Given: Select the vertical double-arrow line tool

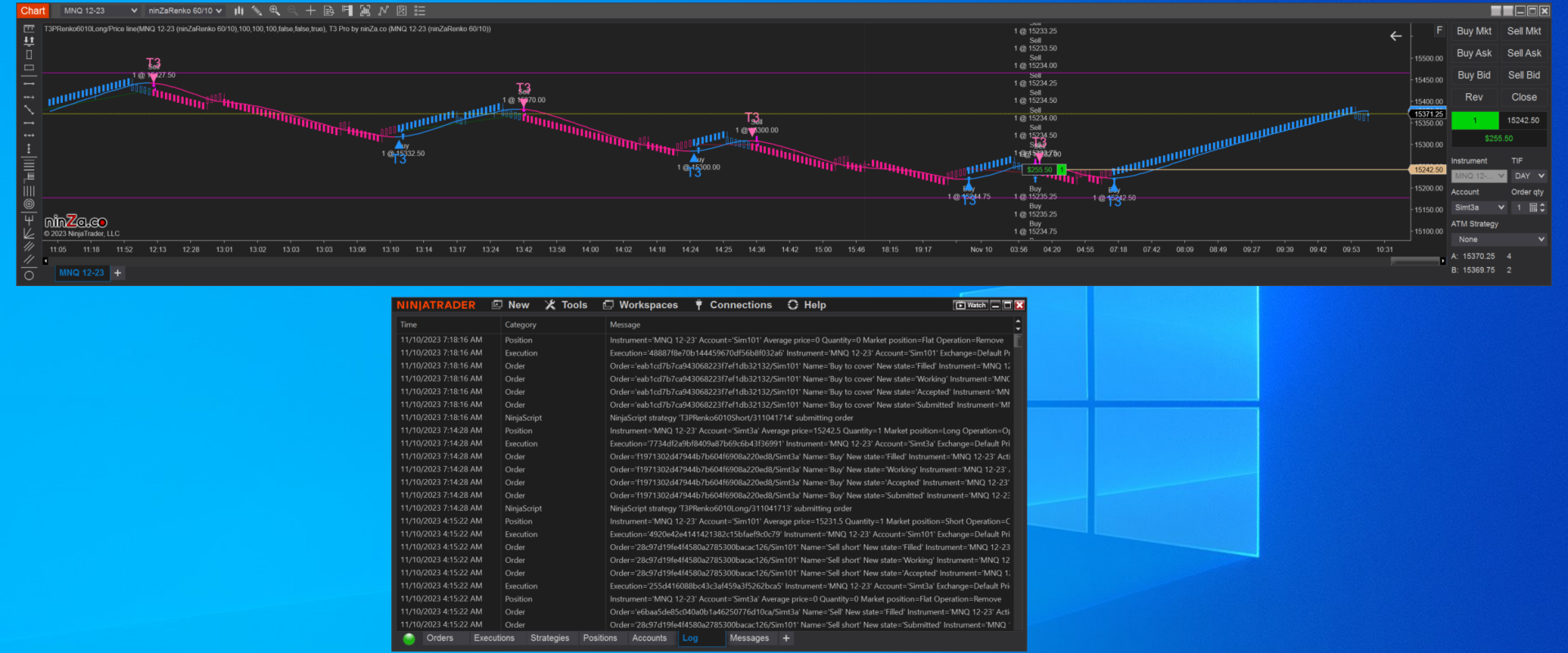Looking at the screenshot, I should coord(29,149).
